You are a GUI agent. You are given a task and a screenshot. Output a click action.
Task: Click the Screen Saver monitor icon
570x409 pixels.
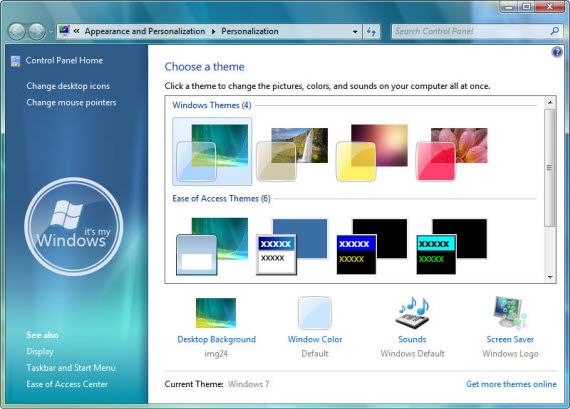pos(510,313)
